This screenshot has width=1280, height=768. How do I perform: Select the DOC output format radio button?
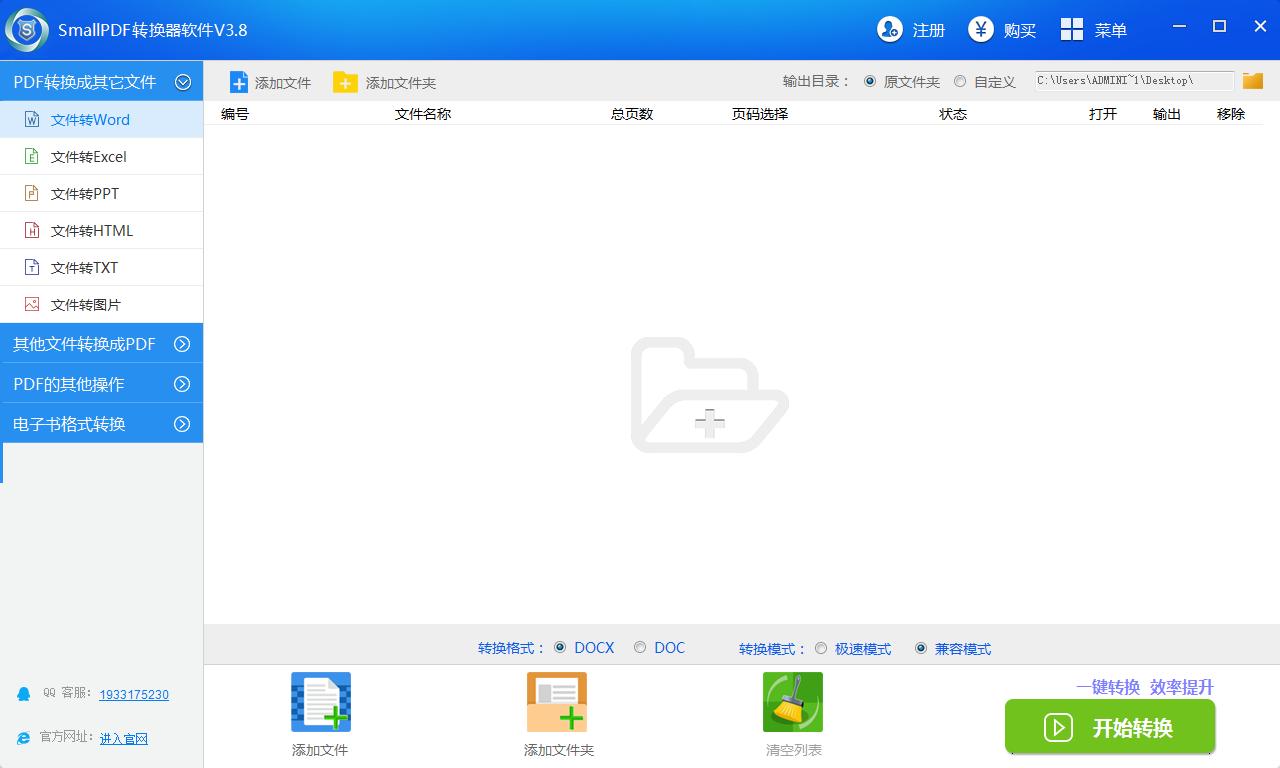pos(640,647)
